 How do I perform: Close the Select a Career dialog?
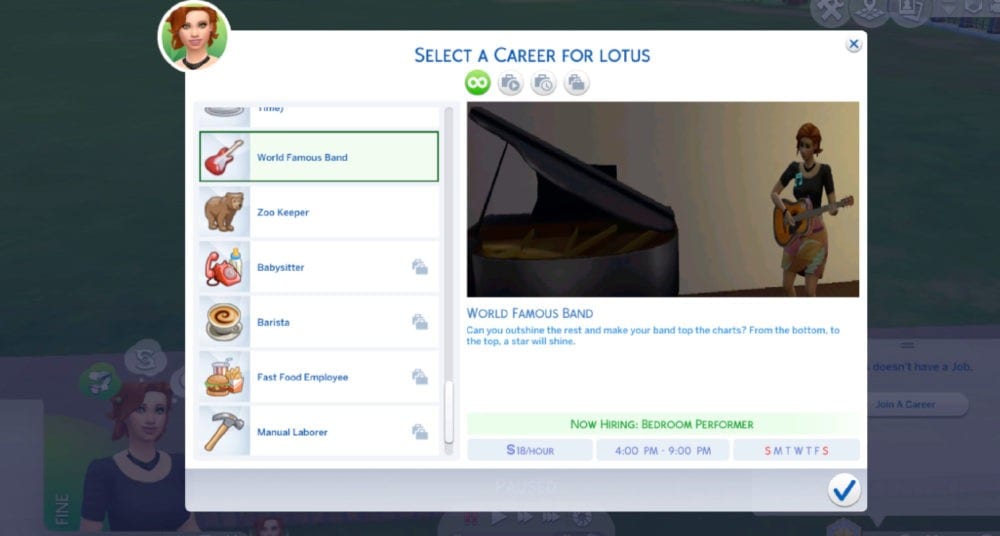[853, 44]
